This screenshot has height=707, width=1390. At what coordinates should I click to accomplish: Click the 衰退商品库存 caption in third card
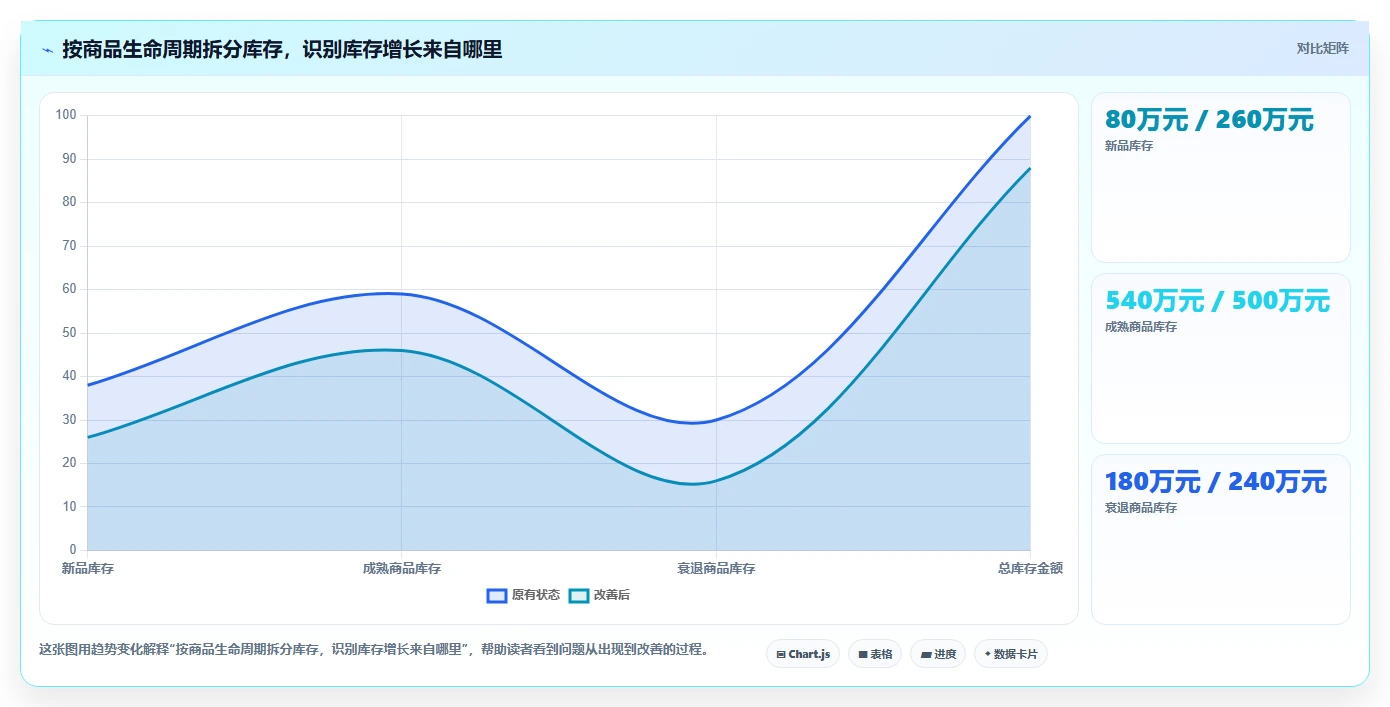click(x=1141, y=508)
